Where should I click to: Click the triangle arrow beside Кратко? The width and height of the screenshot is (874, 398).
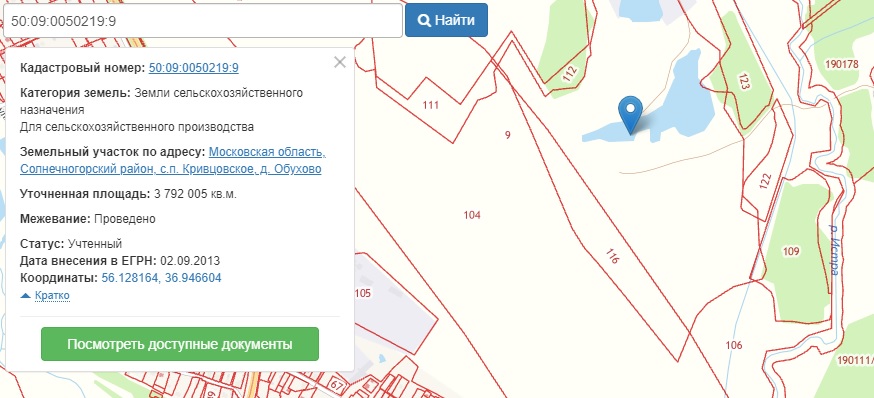(26, 295)
